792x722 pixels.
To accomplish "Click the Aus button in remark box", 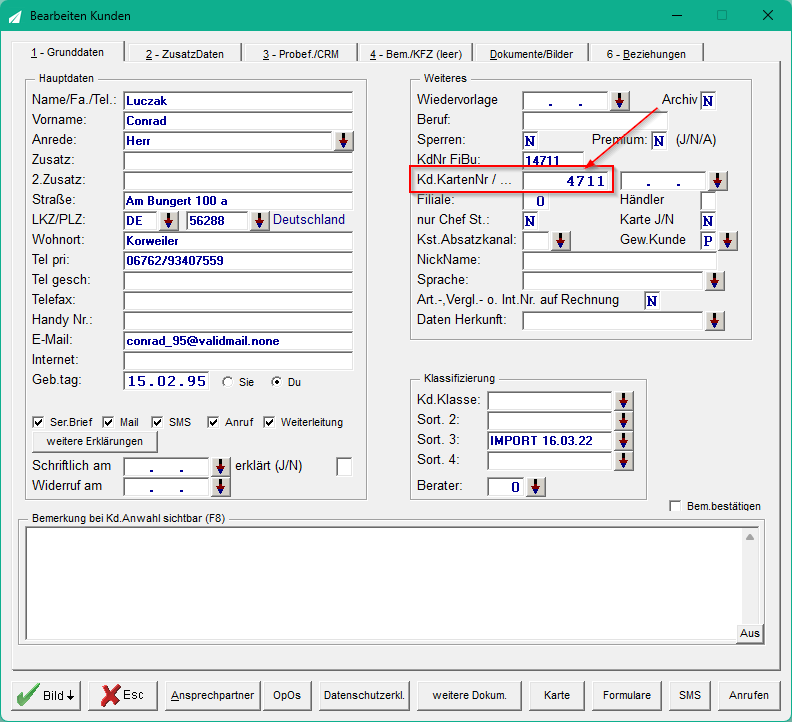I will 750,633.
